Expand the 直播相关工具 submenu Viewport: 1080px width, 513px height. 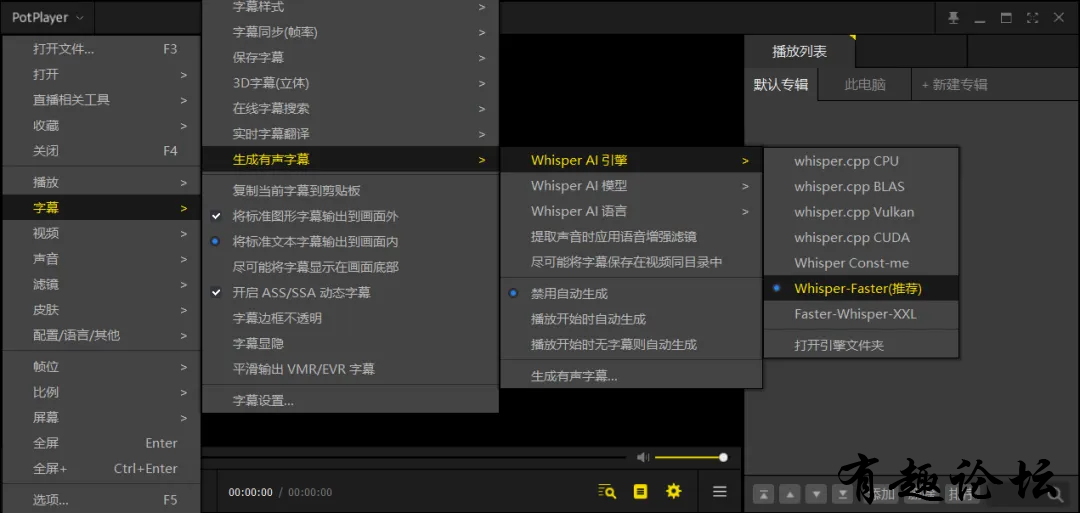point(102,100)
